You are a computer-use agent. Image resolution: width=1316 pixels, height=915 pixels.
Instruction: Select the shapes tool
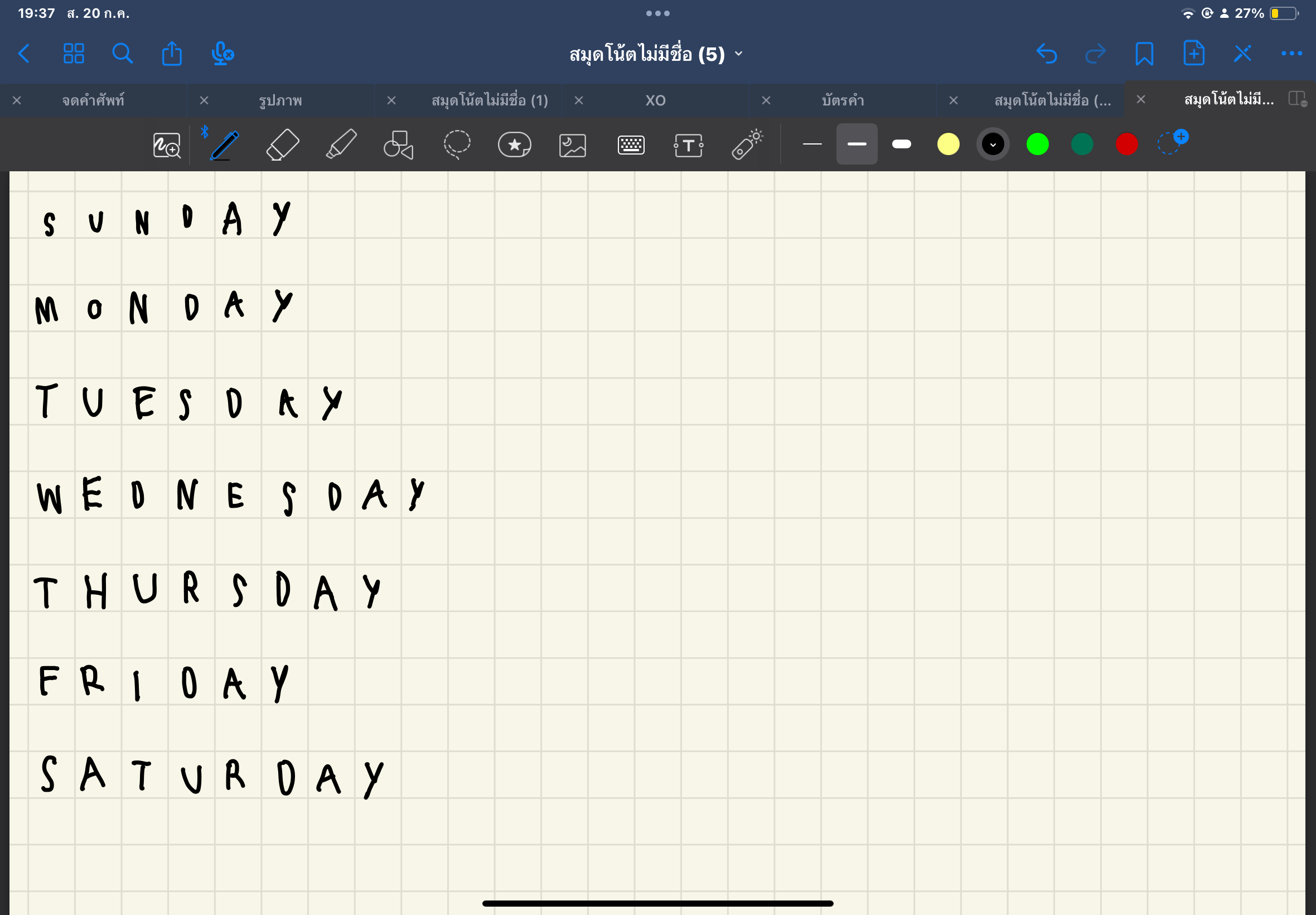pos(399,145)
